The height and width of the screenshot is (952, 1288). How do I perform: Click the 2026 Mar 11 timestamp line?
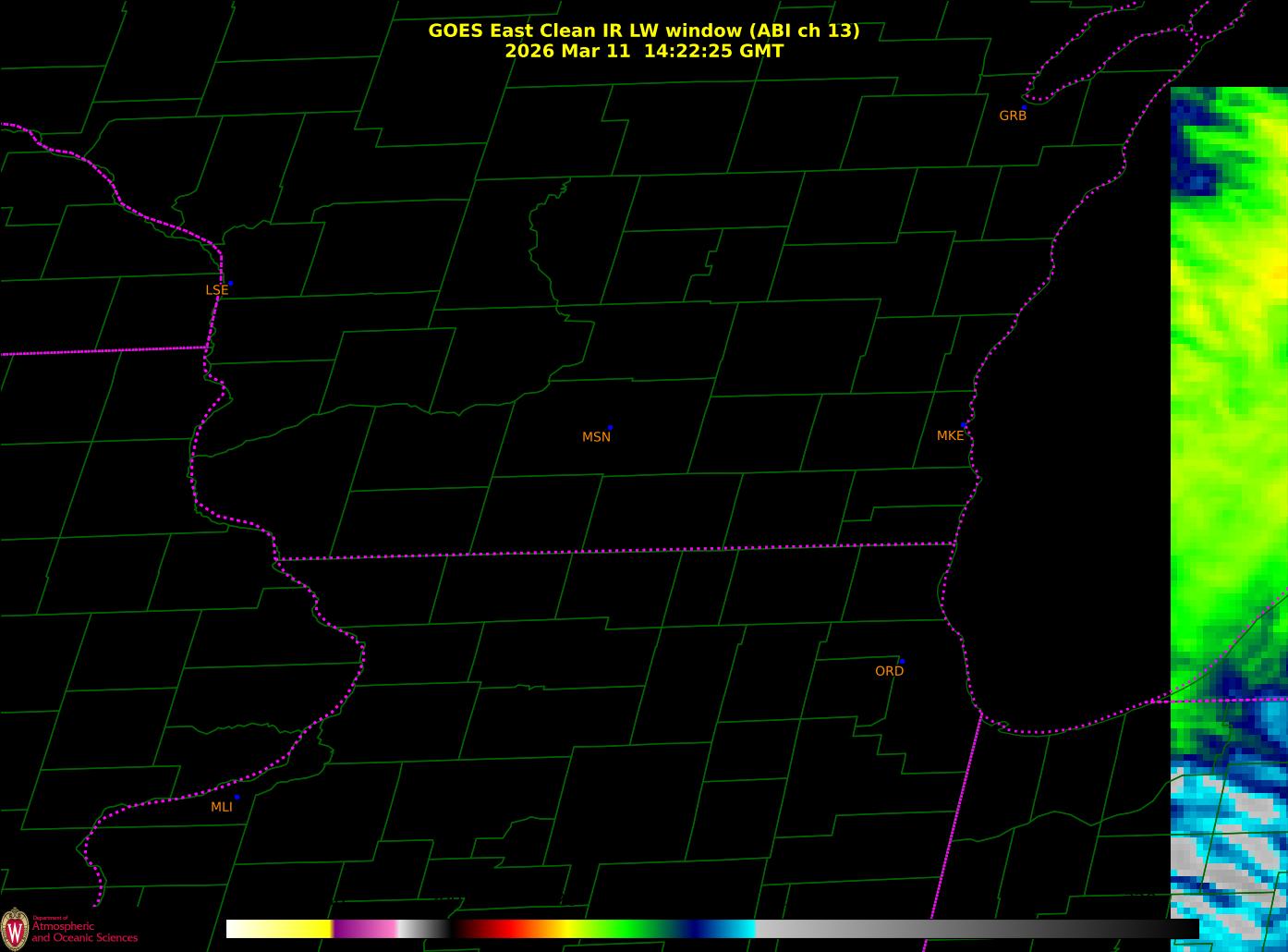coord(644,51)
